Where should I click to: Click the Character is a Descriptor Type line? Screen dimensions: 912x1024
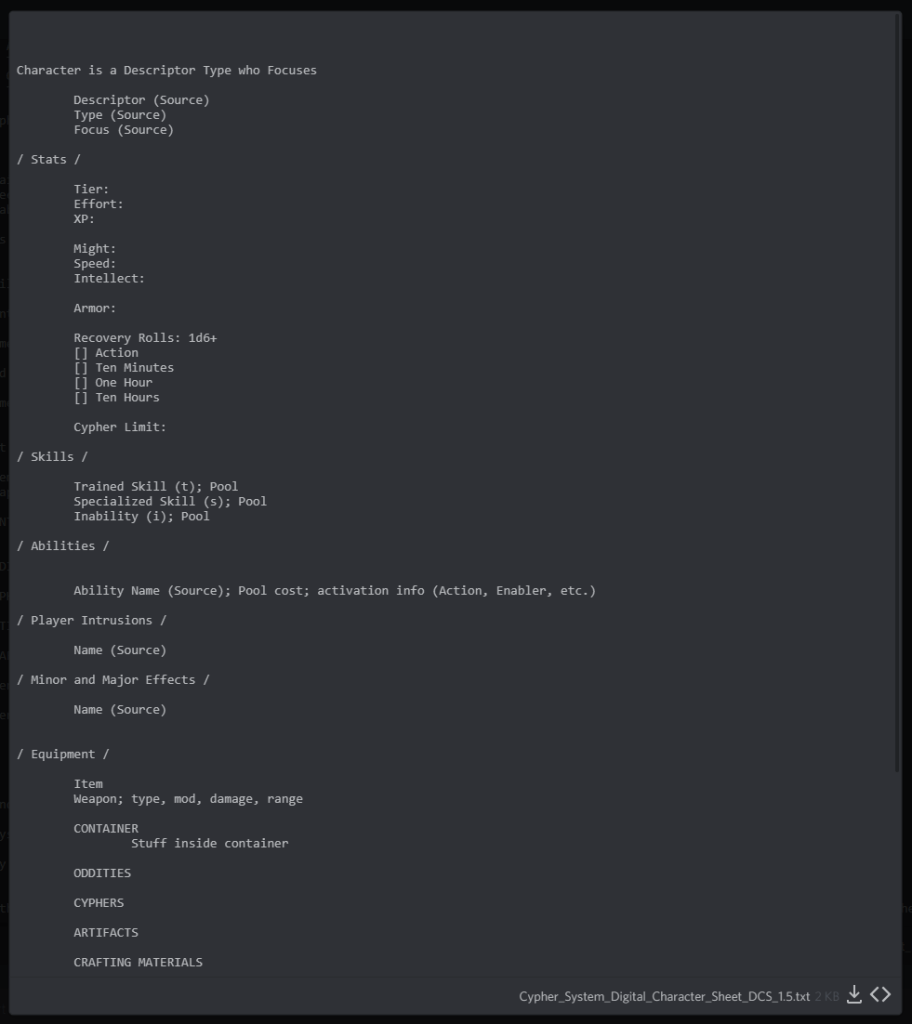[166, 71]
